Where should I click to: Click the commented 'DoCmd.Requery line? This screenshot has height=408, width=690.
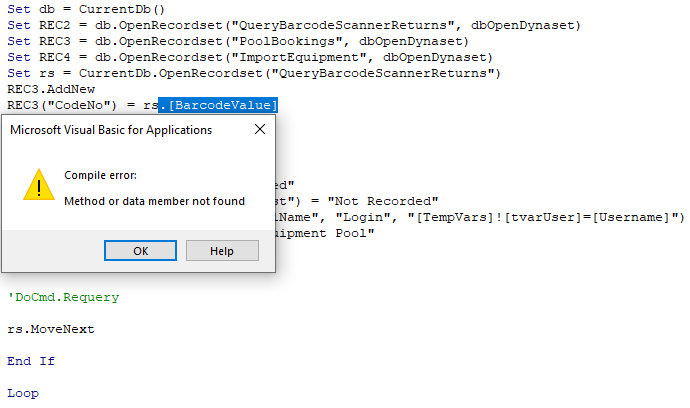63,297
